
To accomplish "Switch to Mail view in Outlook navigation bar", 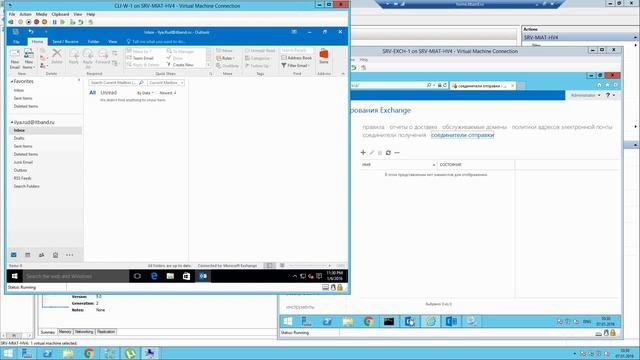I will [13, 255].
